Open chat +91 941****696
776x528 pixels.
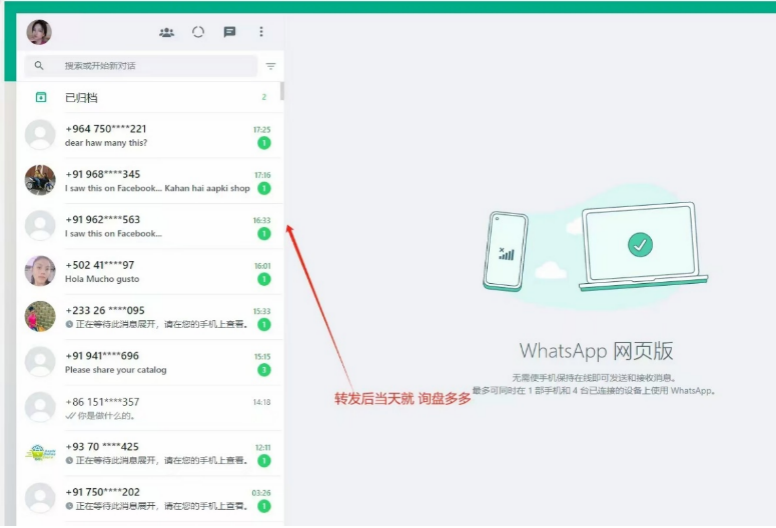point(150,362)
